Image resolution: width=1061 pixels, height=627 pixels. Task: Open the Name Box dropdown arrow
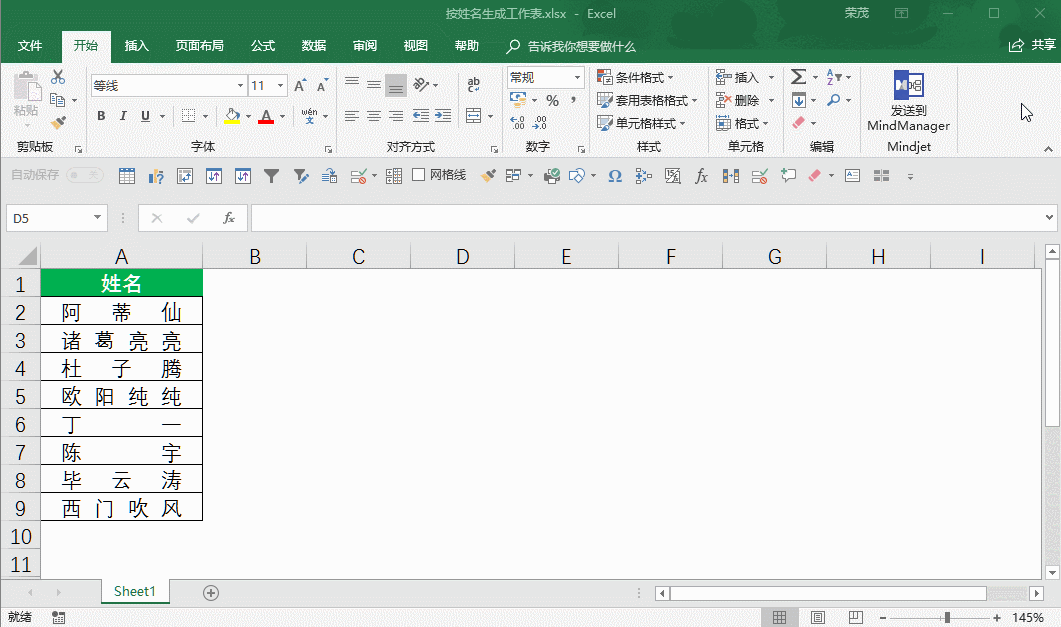pos(97,217)
